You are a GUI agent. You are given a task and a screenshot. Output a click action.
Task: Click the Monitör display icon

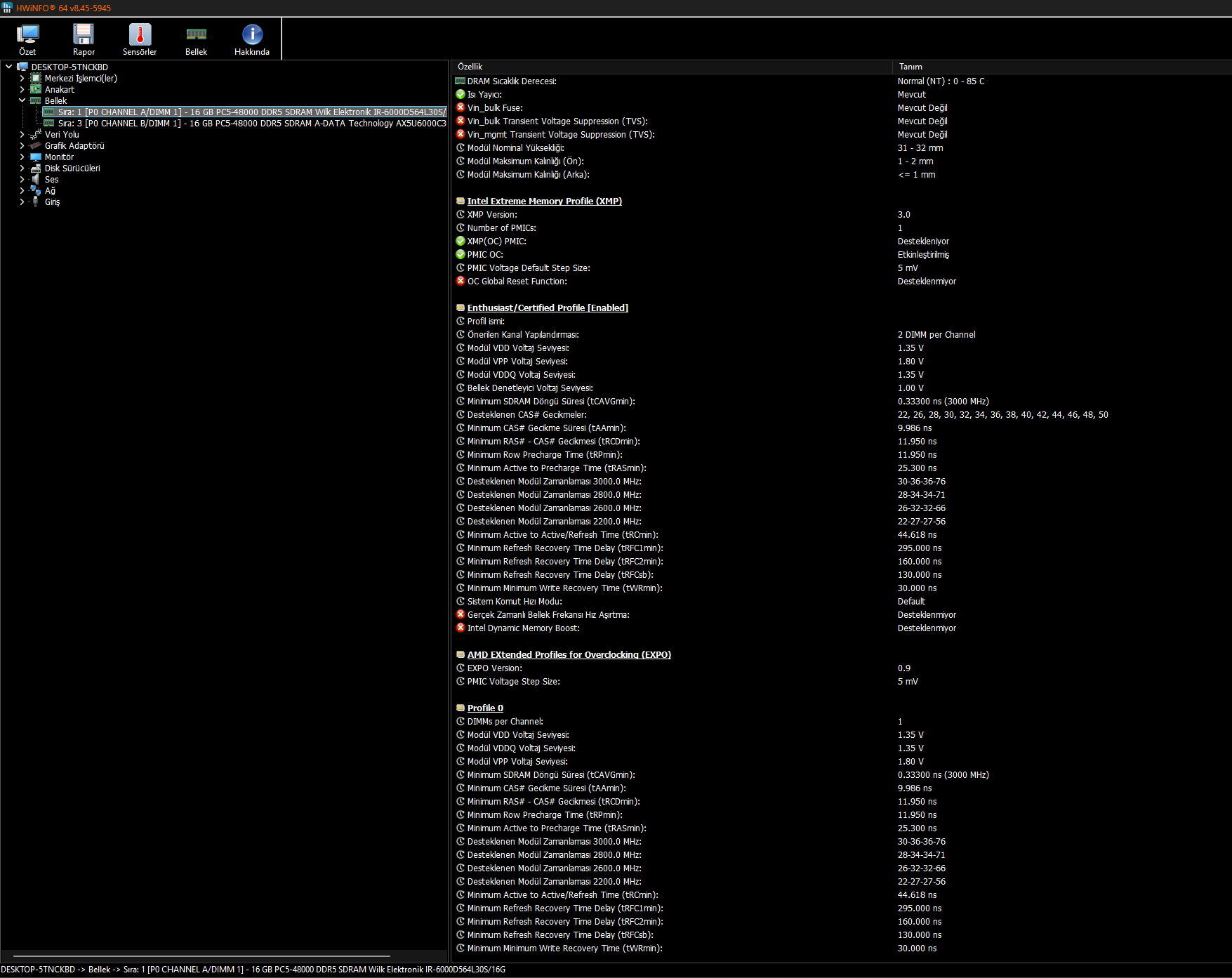[36, 157]
